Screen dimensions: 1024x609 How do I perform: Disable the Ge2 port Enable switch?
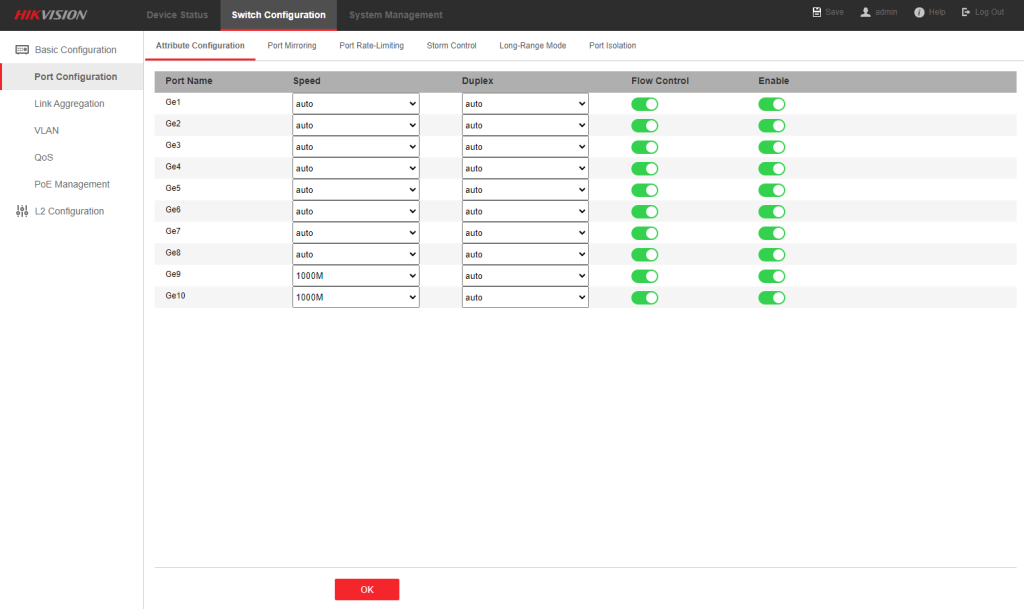(771, 126)
